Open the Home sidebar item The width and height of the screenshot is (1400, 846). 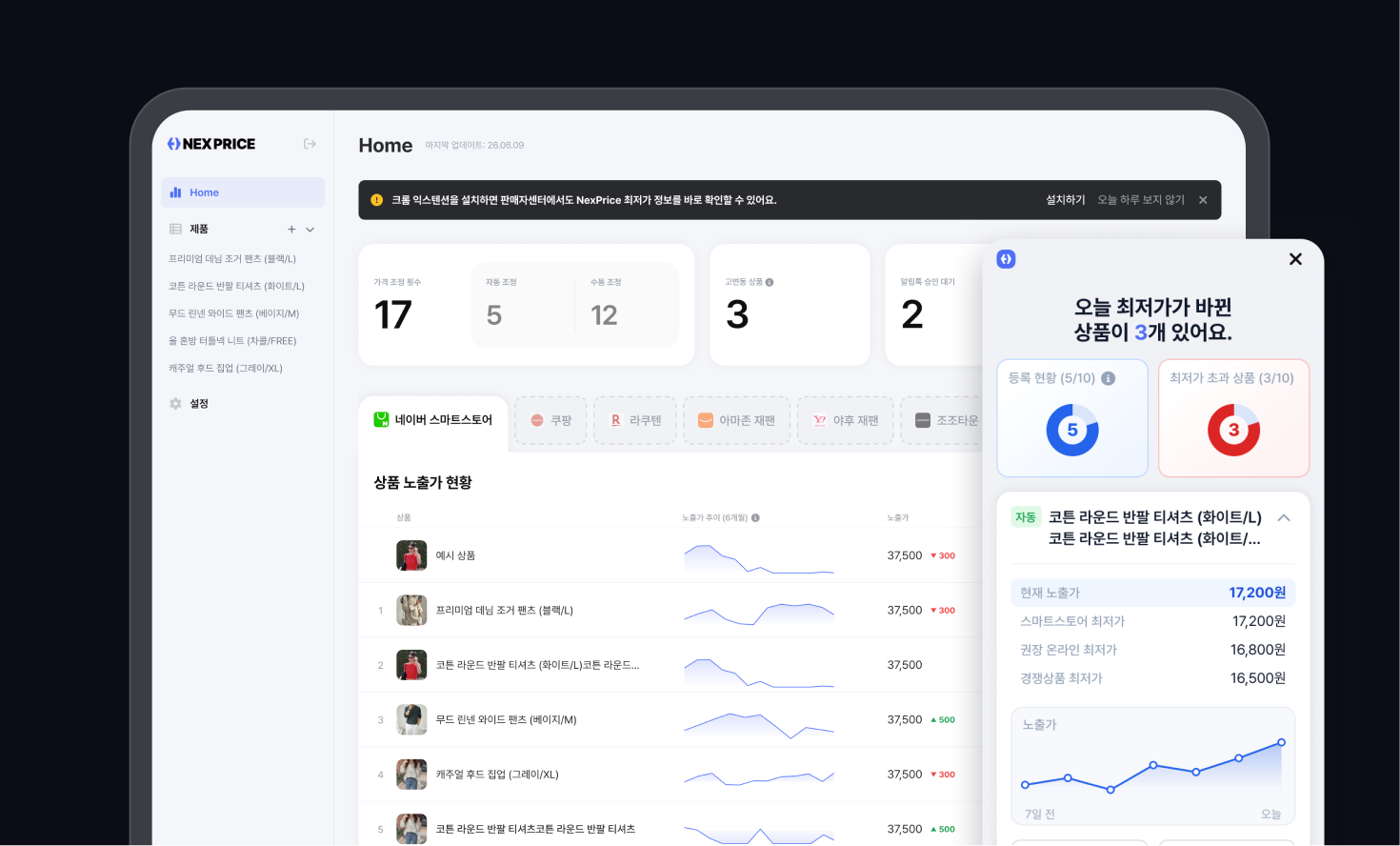[243, 192]
